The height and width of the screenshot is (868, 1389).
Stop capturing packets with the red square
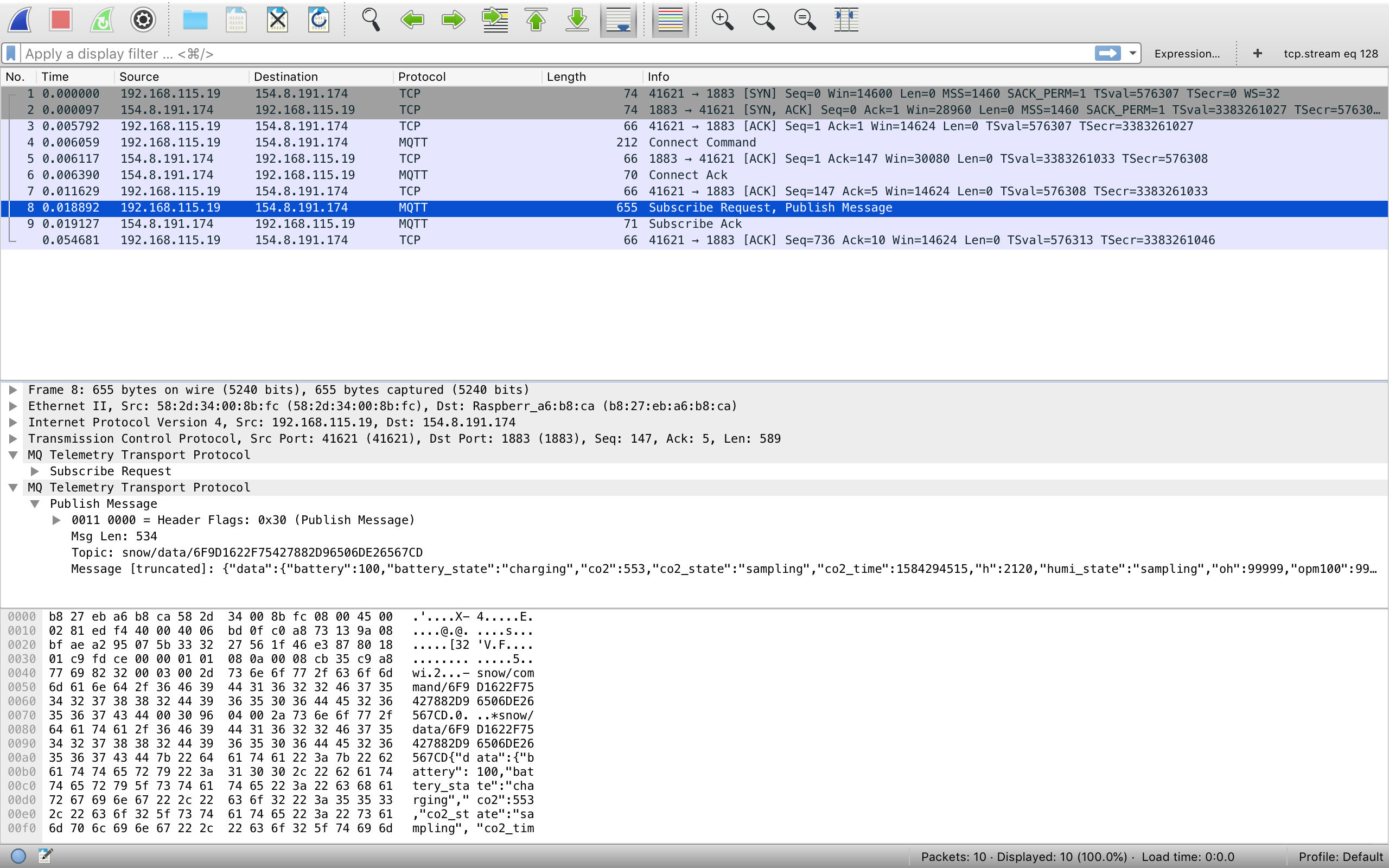pyautogui.click(x=60, y=20)
